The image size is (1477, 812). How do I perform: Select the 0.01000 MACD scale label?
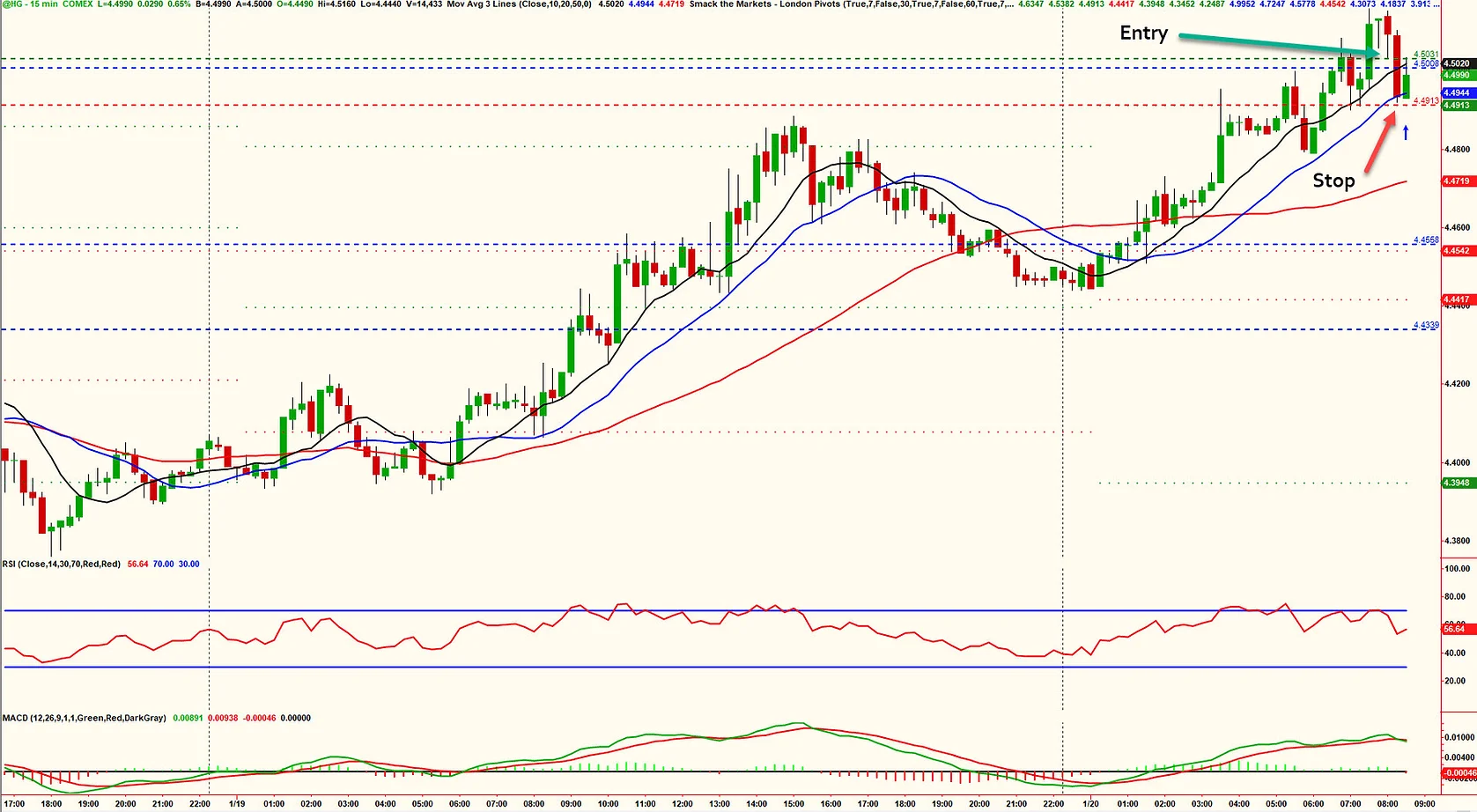[x=1459, y=737]
